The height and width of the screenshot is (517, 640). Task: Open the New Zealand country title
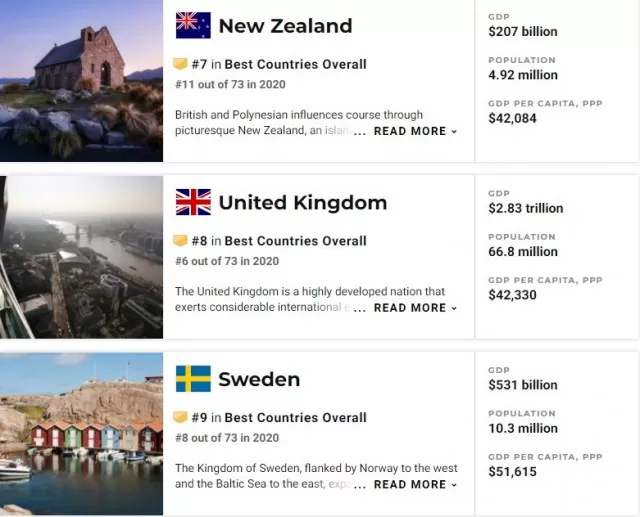click(x=285, y=26)
